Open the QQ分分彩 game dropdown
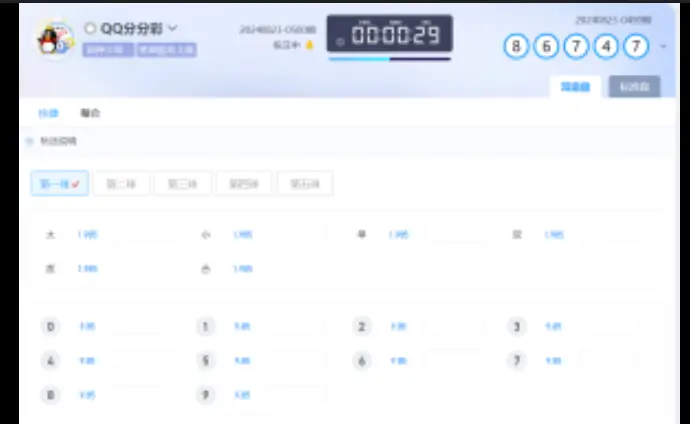This screenshot has height=424, width=690. [172, 29]
